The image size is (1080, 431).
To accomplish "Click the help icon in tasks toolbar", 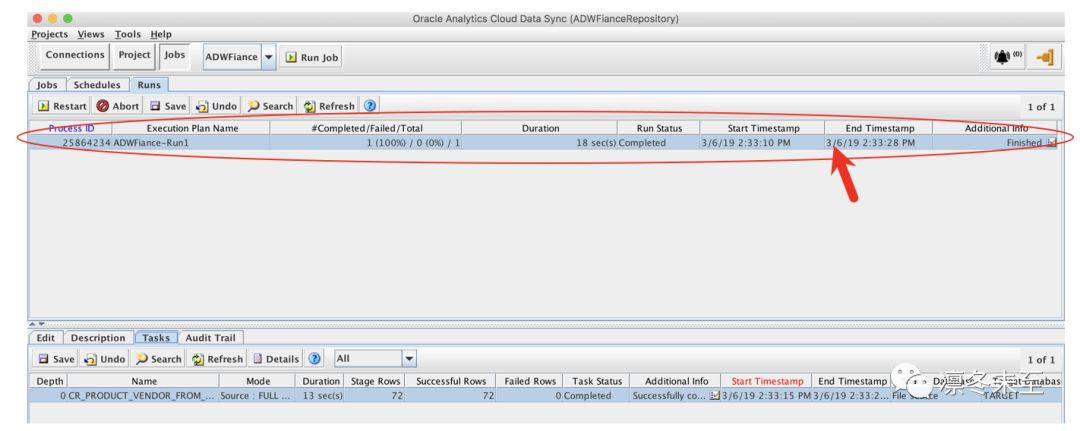I will point(315,359).
